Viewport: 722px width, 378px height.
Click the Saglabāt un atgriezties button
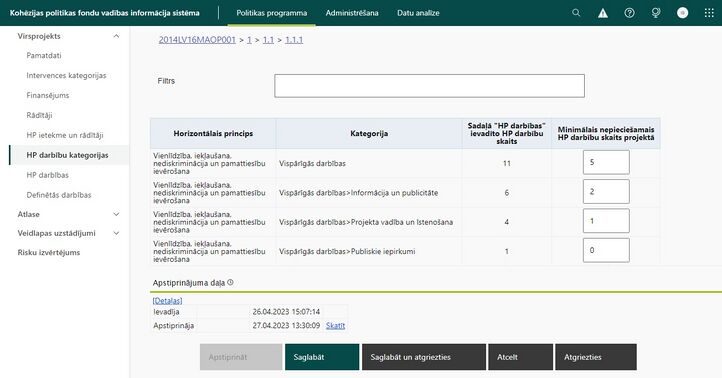(424, 357)
